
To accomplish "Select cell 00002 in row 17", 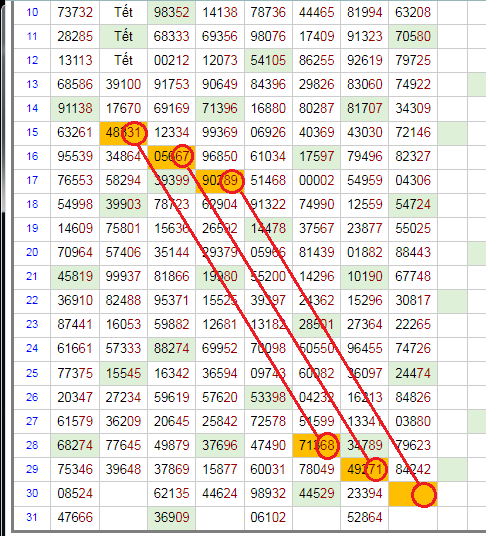I will [316, 180].
